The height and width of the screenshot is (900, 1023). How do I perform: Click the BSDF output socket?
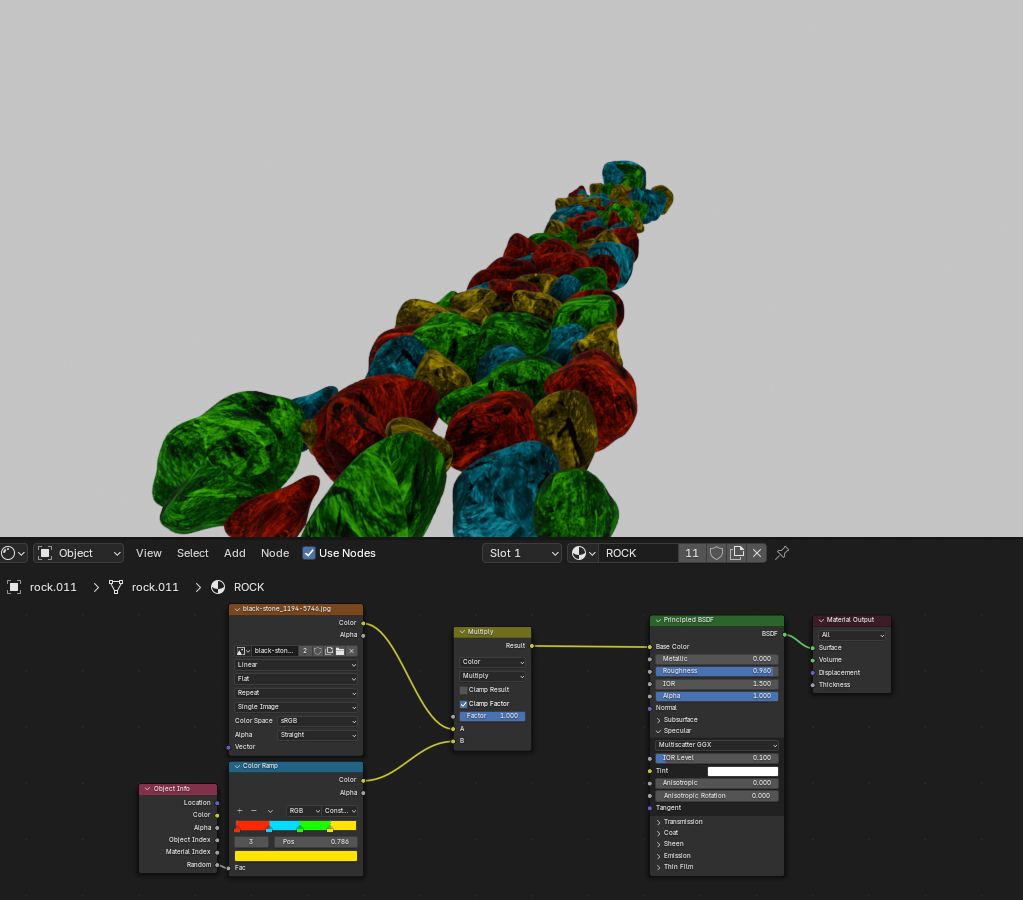pos(784,634)
